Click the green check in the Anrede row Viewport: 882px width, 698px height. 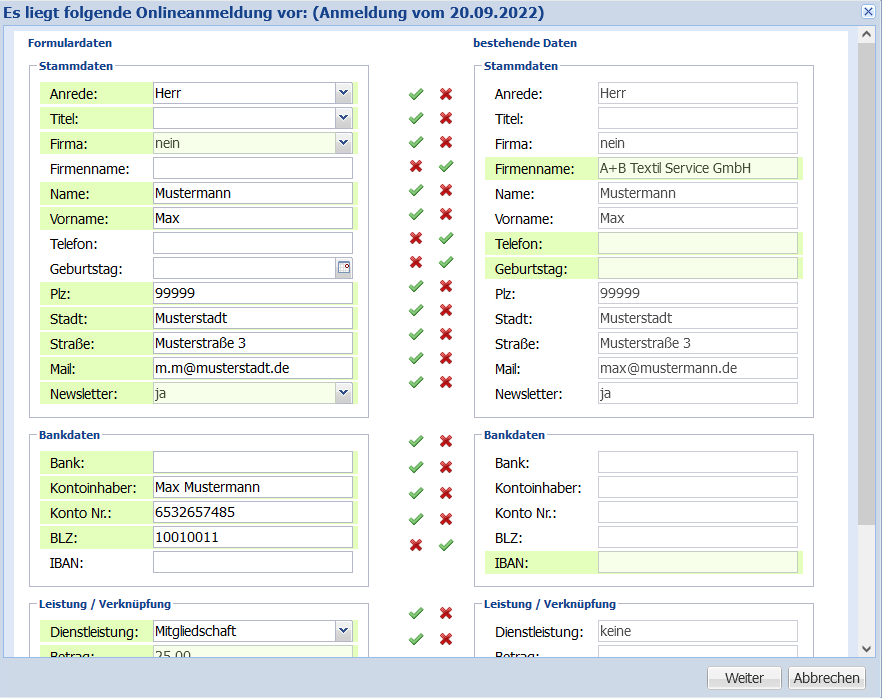pyautogui.click(x=416, y=94)
